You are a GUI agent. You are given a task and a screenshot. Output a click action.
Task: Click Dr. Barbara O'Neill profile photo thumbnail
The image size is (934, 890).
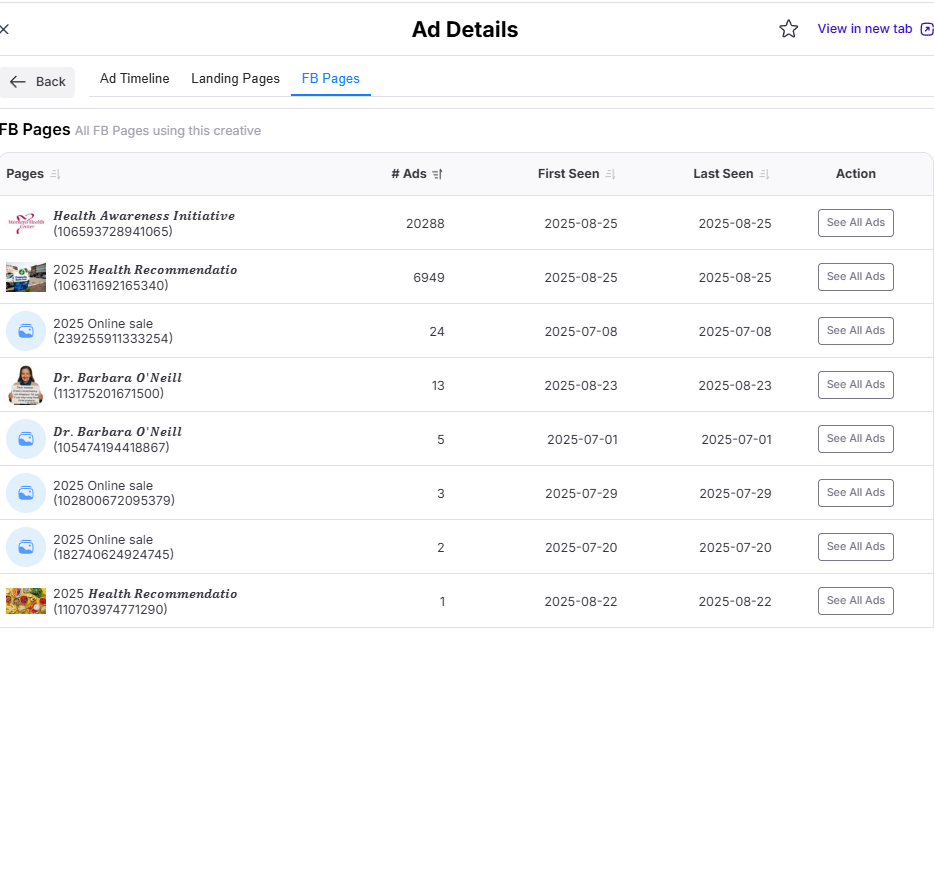pos(25,385)
